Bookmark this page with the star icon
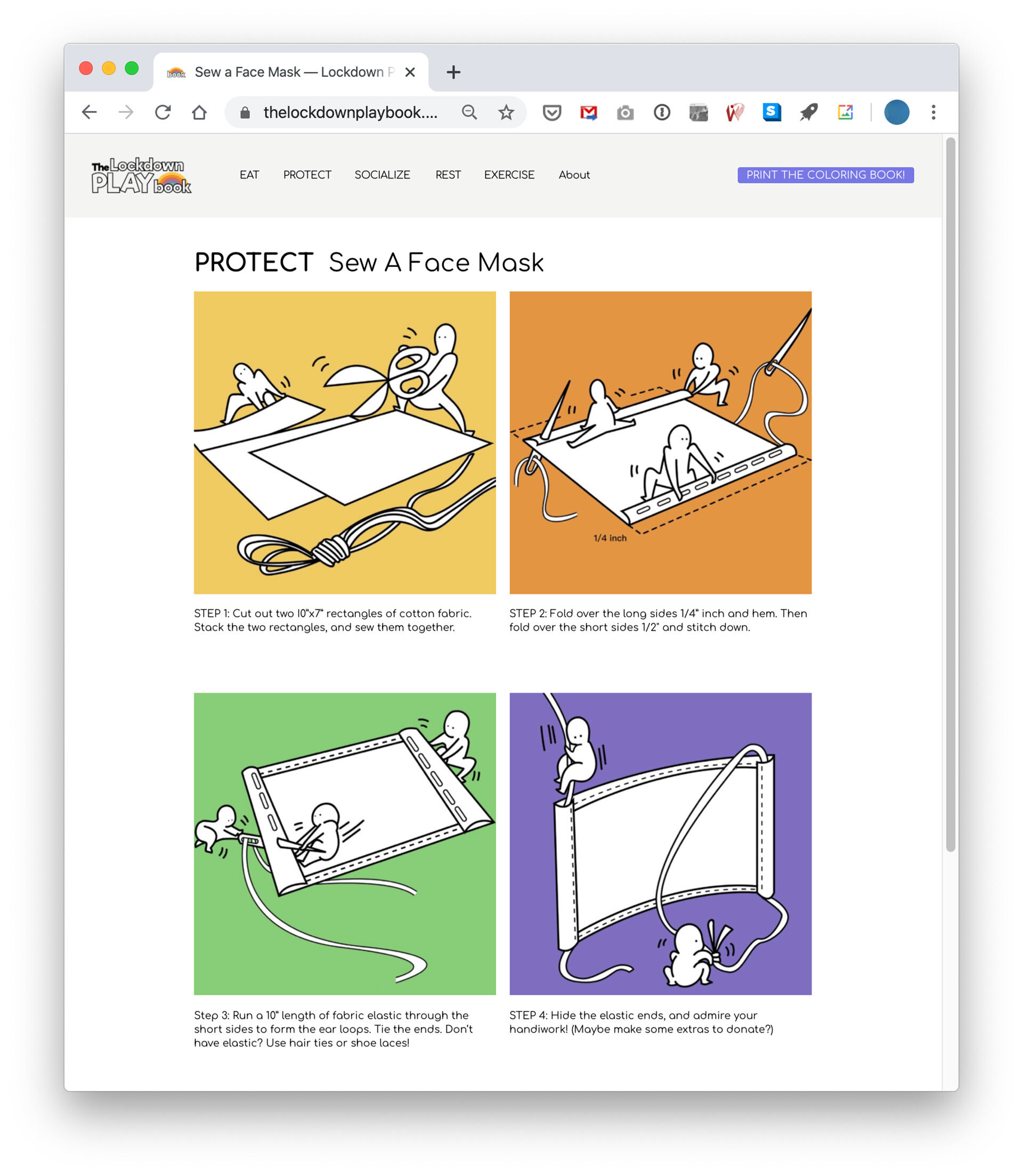 [x=506, y=112]
